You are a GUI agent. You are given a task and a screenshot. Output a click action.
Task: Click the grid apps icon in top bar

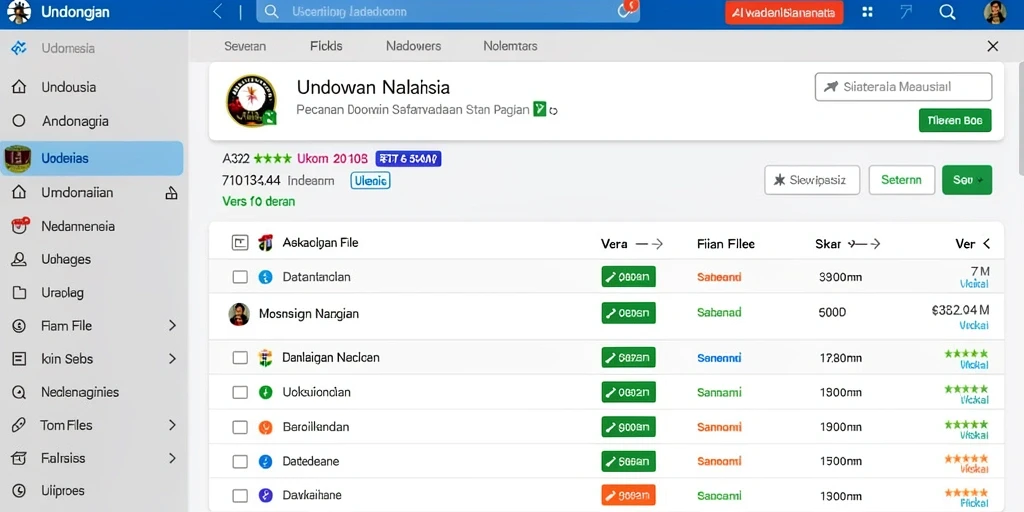pyautogui.click(x=867, y=12)
